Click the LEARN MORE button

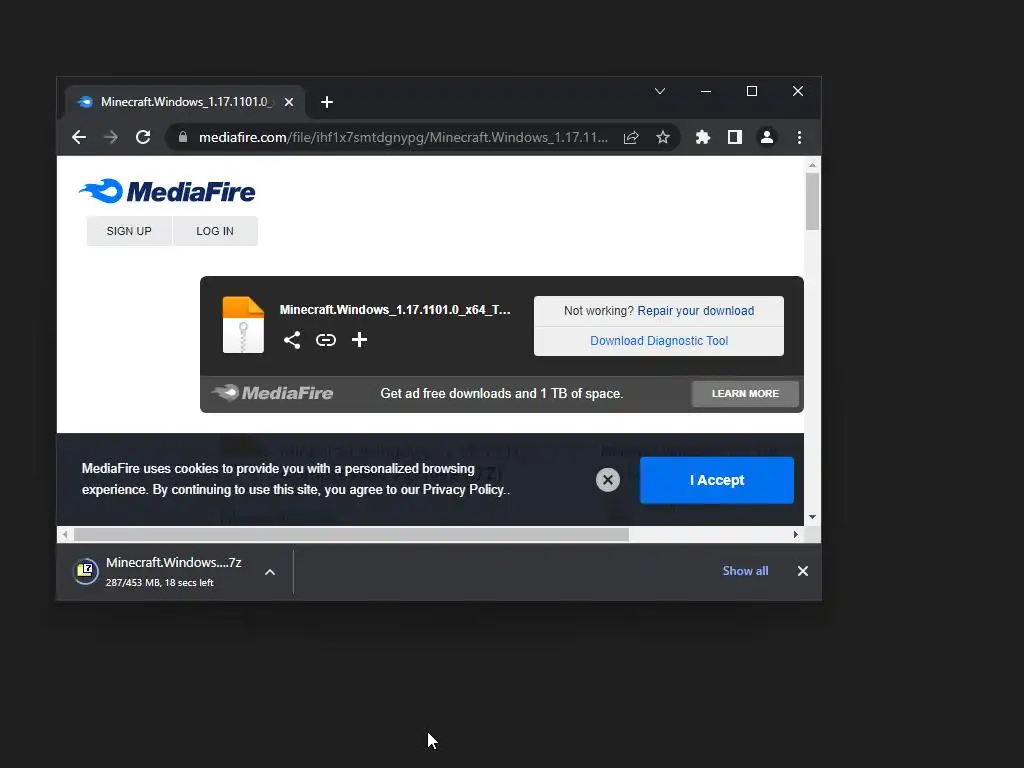745,394
